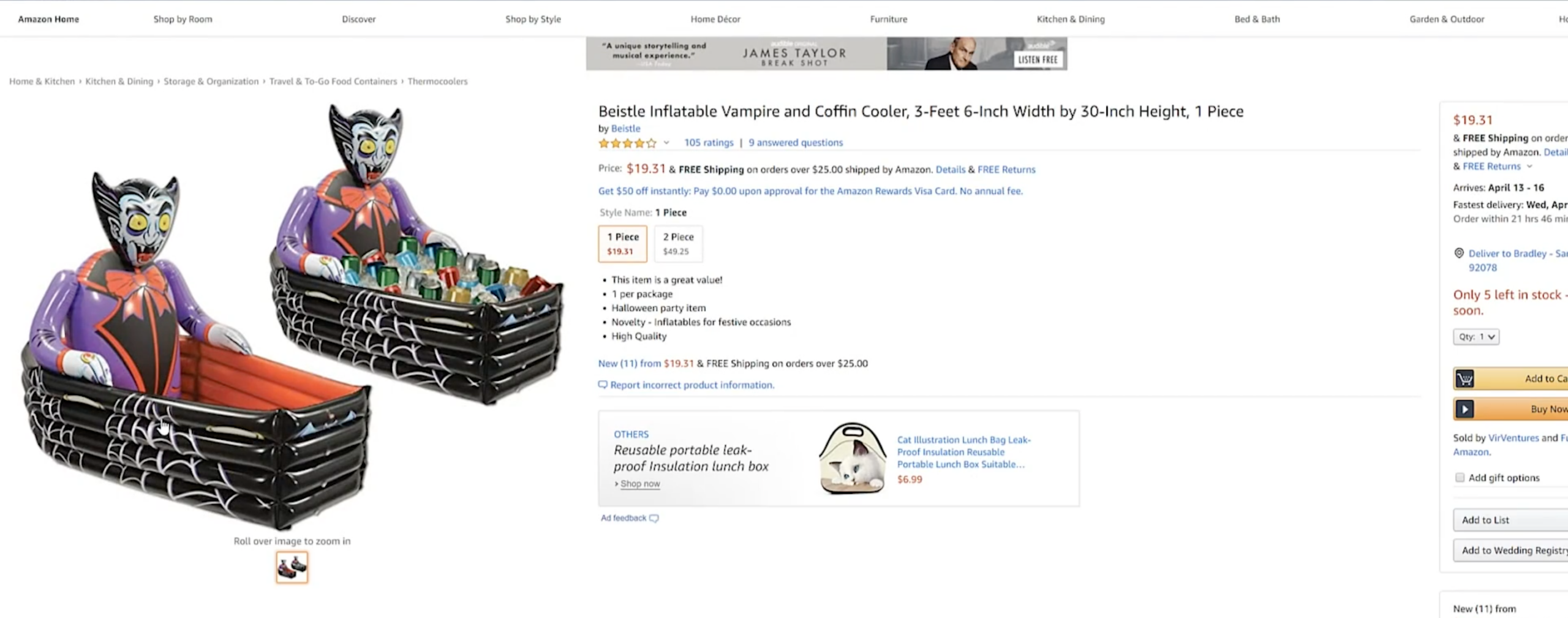Click the Report incorrect product information speech icon
This screenshot has width=1568, height=618.
(603, 385)
